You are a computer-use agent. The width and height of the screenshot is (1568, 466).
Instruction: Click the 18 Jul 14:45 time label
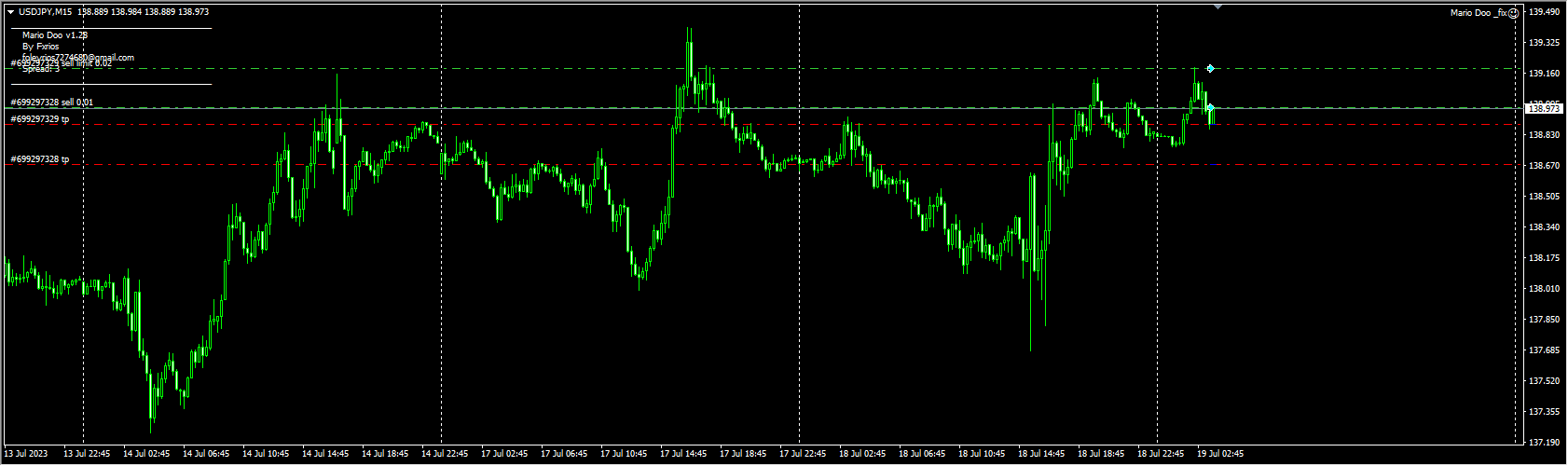[x=1041, y=454]
